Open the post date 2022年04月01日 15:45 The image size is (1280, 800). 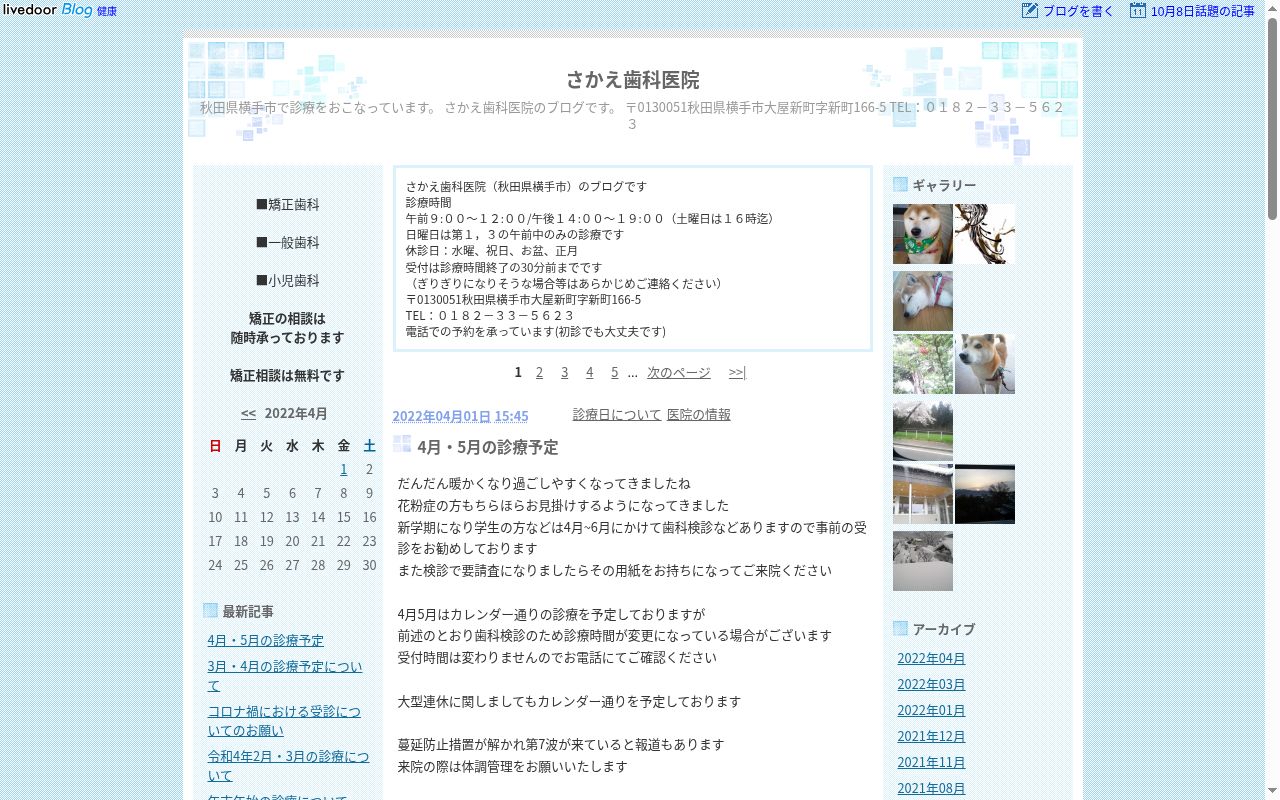460,416
